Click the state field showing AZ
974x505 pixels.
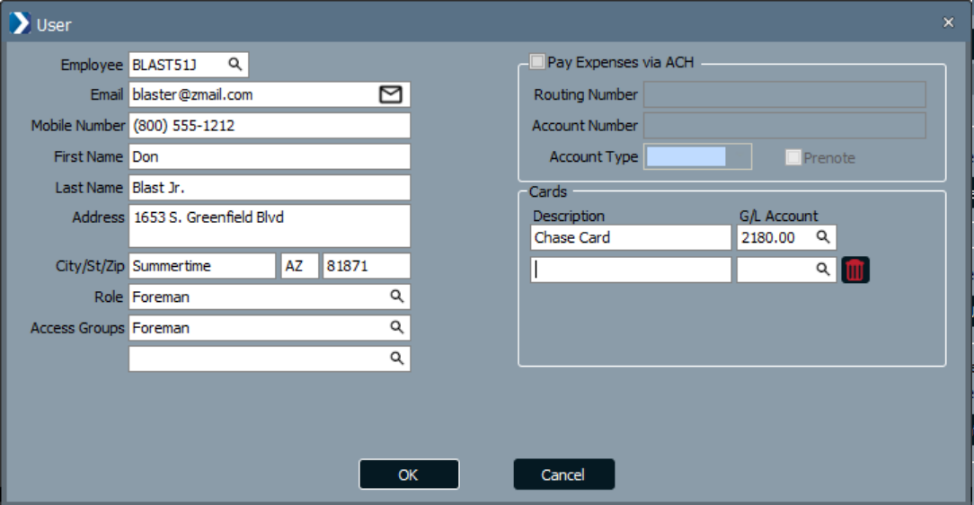click(299, 266)
